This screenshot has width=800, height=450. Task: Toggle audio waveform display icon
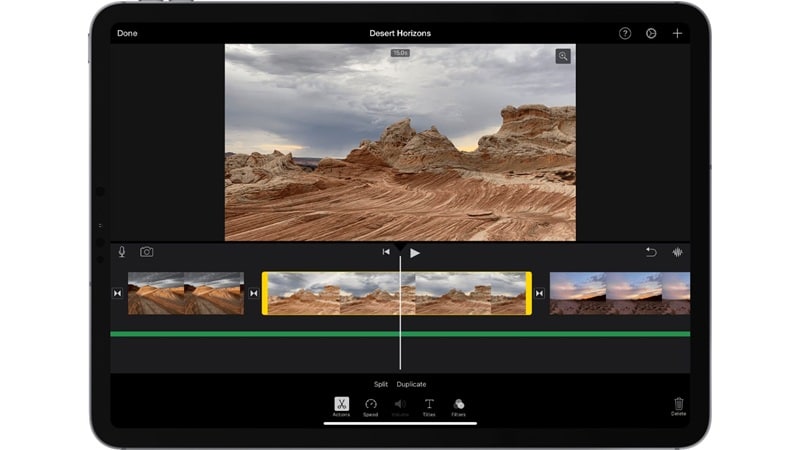[x=677, y=252]
